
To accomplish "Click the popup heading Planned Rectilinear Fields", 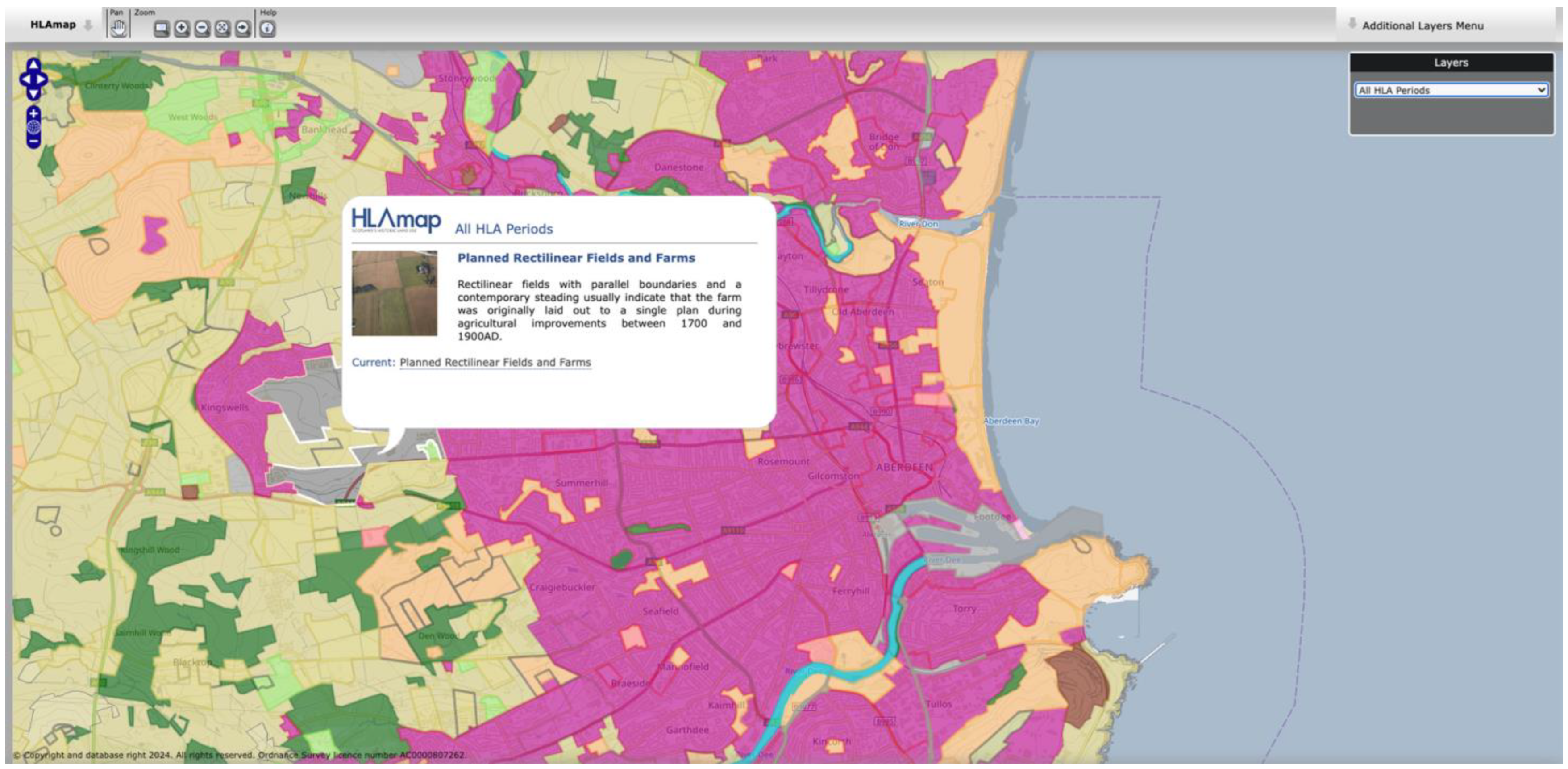I will pos(575,258).
